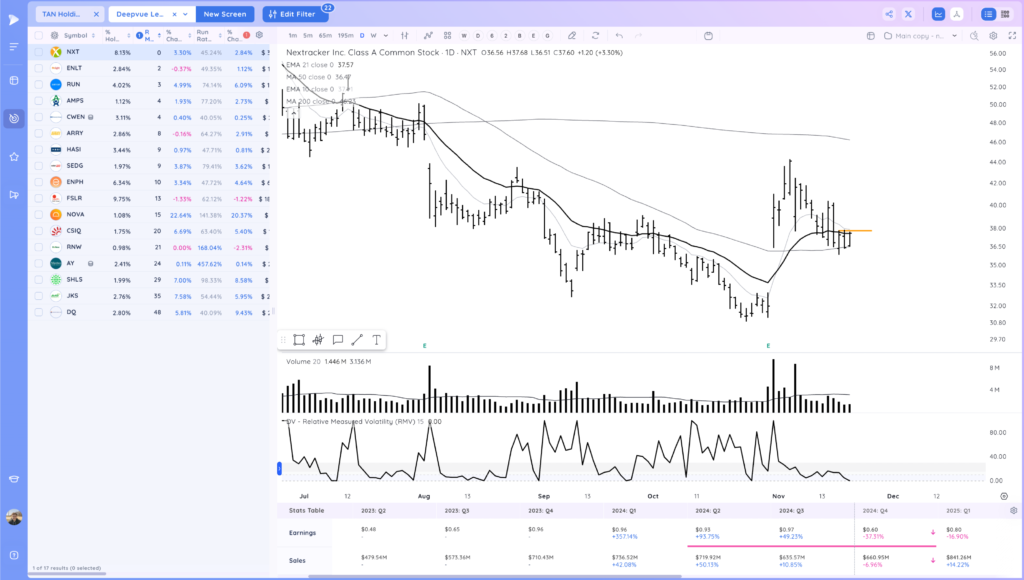
Task: Tick the checkbox for DQ row
Action: [x=39, y=312]
